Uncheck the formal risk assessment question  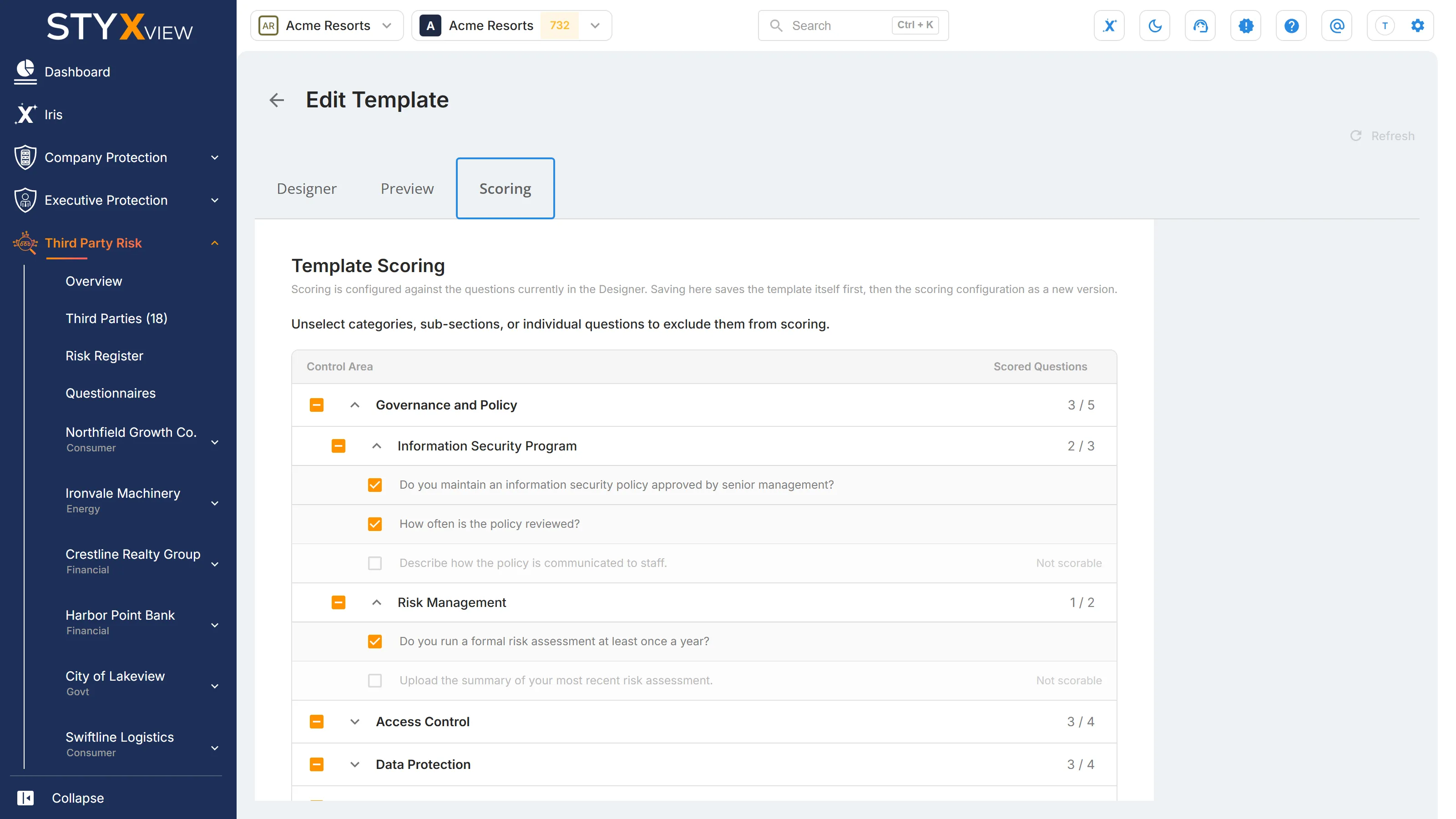(x=375, y=642)
